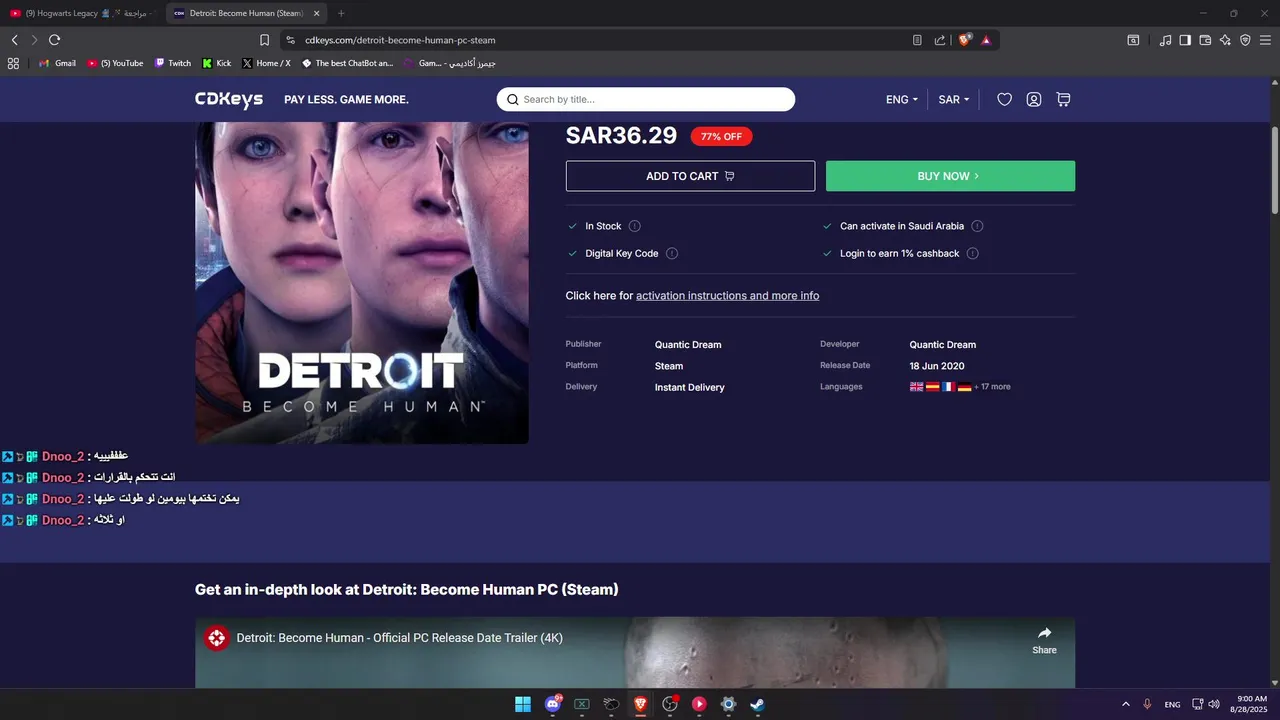Open the Windows Start menu
This screenshot has width=1280, height=720.
pos(523,704)
